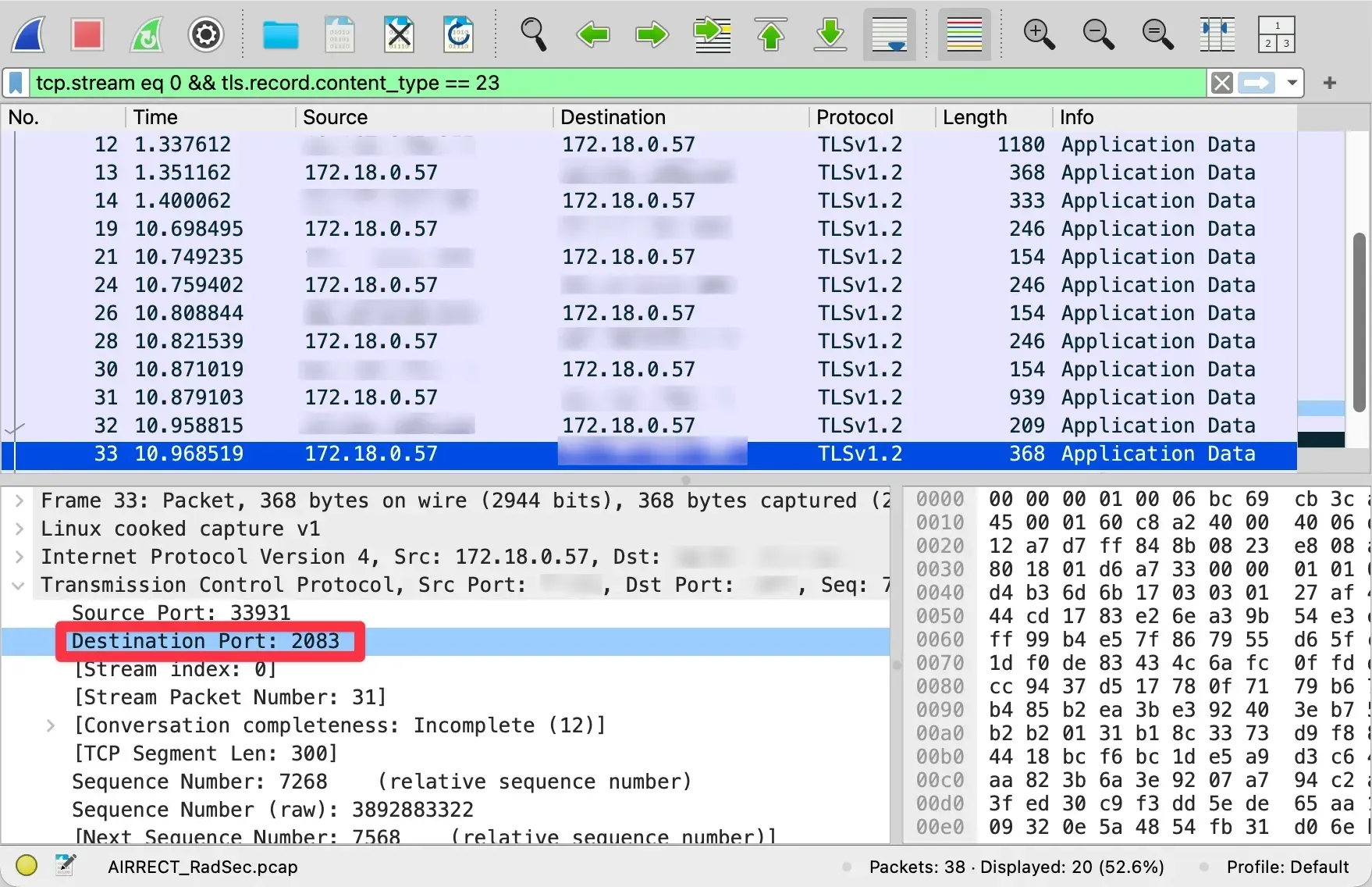1372x887 pixels.
Task: Reset layout with pane layout icon
Action: point(1277,34)
